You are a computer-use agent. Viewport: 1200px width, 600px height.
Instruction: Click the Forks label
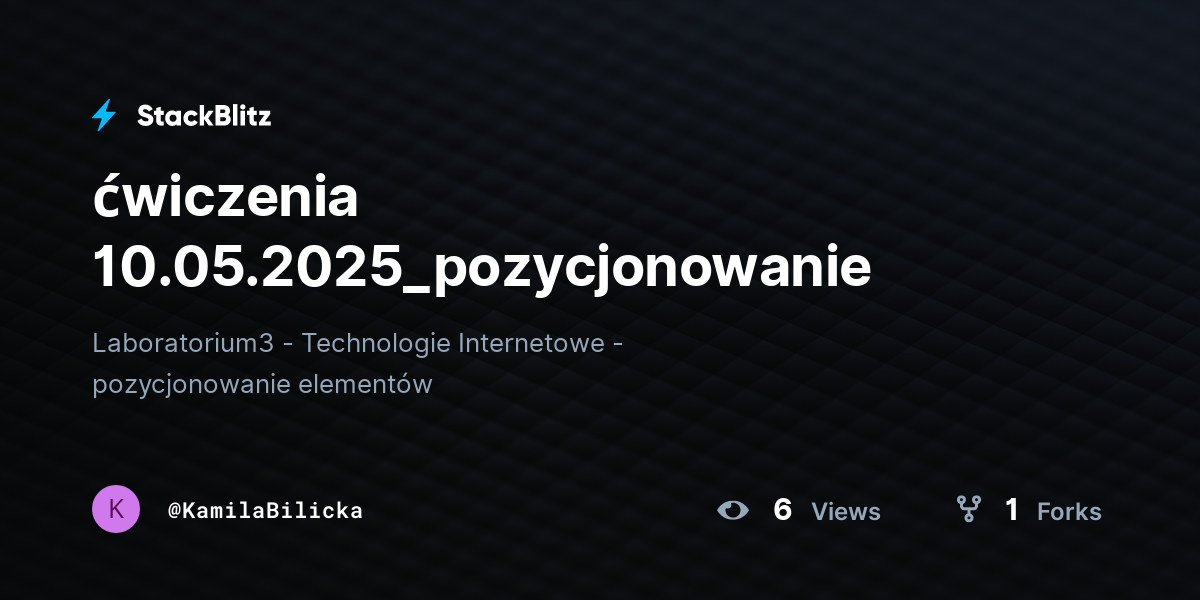1069,512
